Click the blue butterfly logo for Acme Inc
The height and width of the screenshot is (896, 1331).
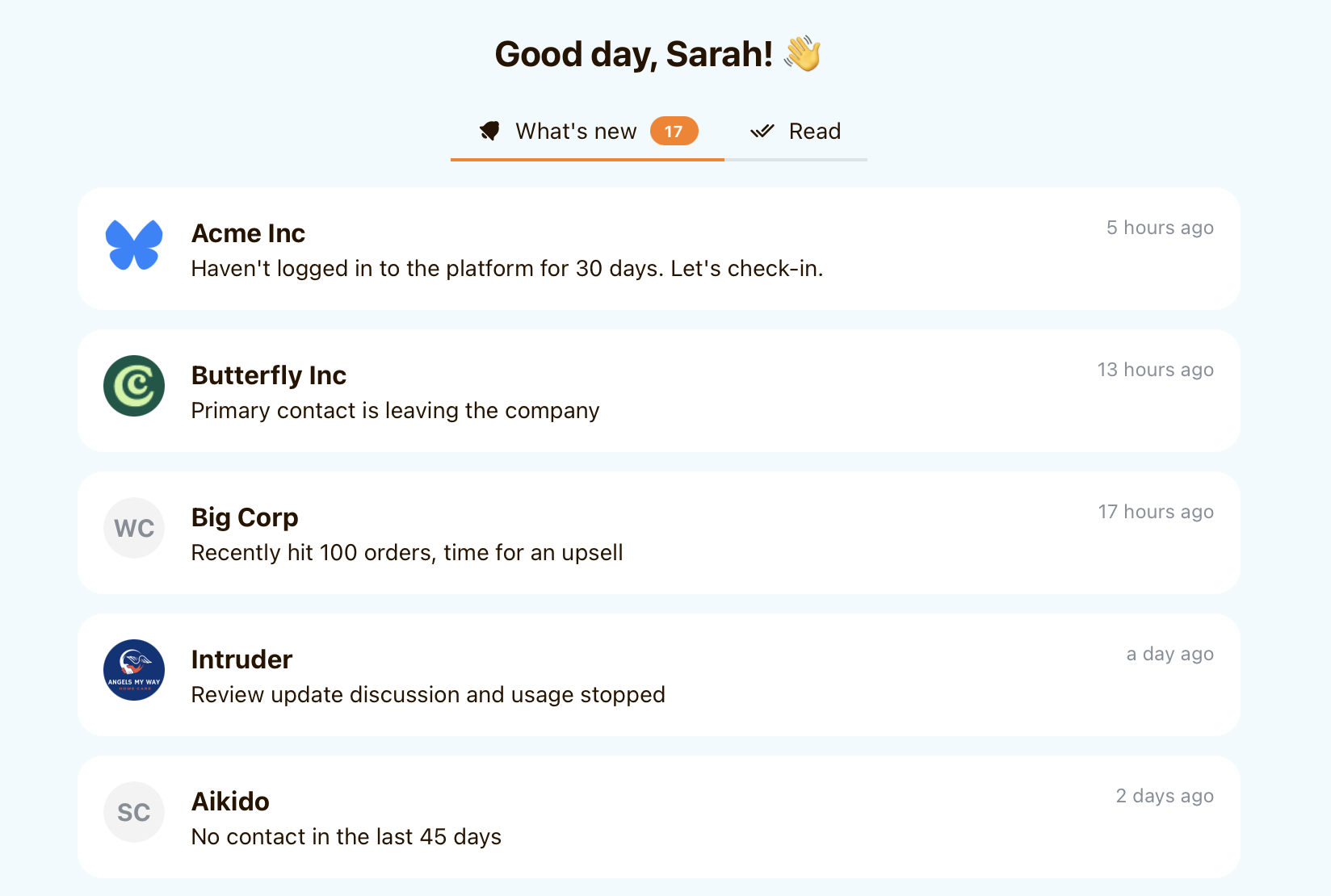[x=134, y=245]
